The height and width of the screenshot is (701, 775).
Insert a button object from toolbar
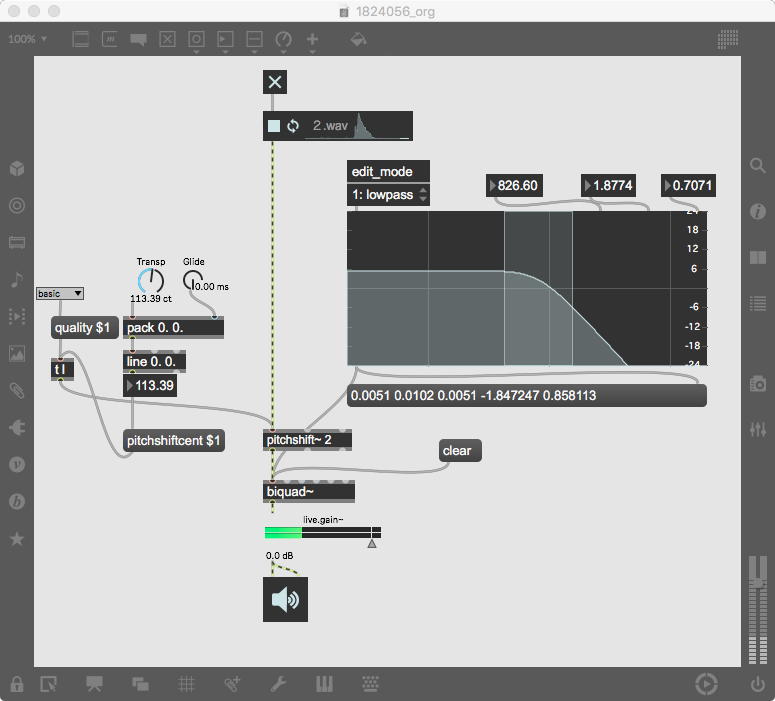(196, 39)
